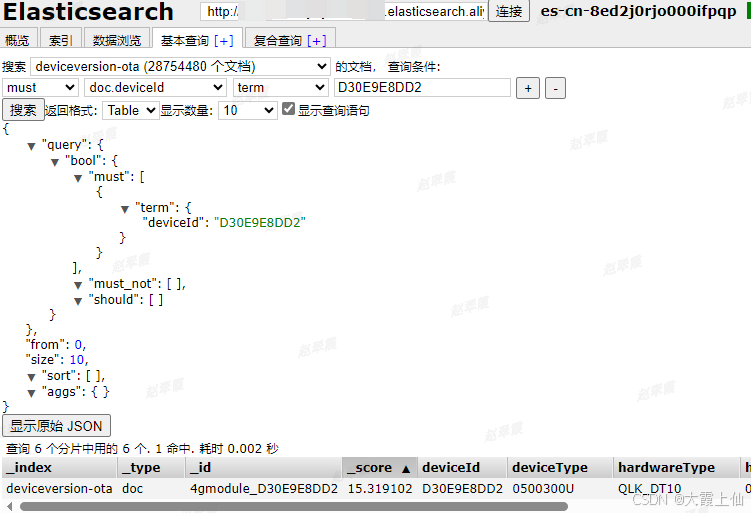Click the scrollbar left arrow
Viewport: 751px width, 513px height.
pos(10,506)
